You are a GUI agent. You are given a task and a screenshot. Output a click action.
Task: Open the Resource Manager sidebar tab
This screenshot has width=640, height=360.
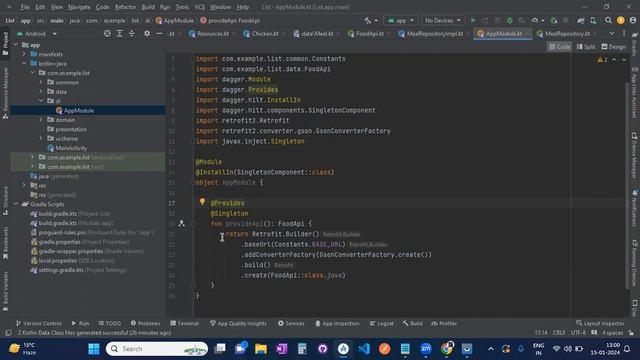5,93
